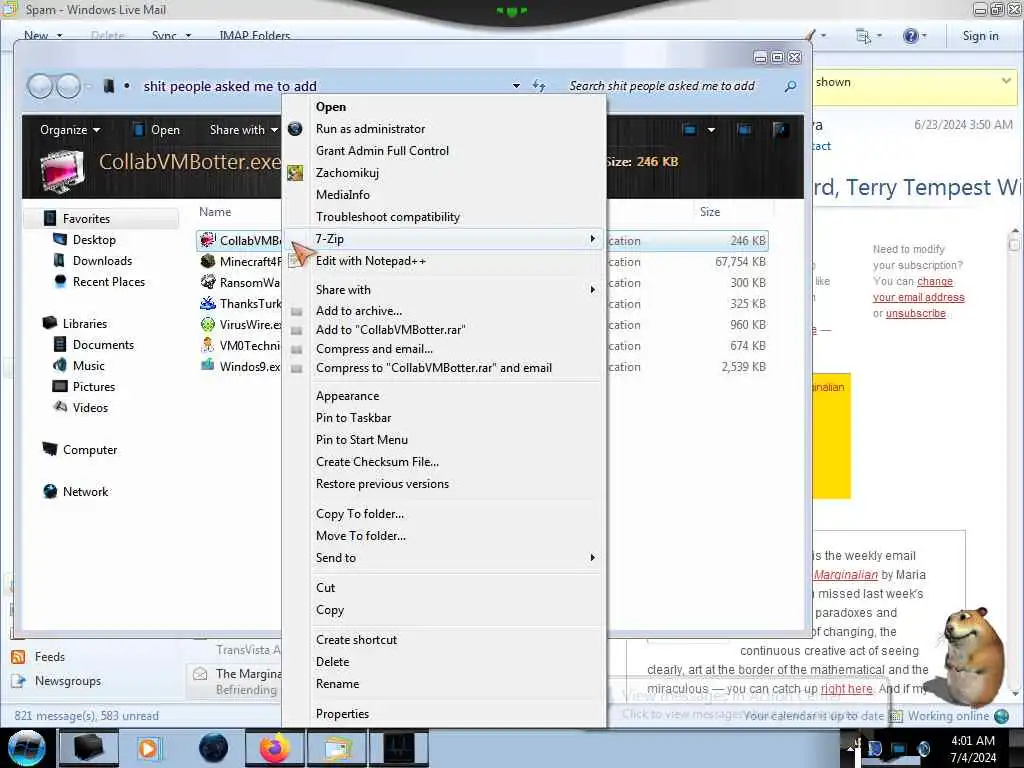Click the help icon in Windows Live Mail
Image resolution: width=1024 pixels, height=768 pixels.
tap(910, 36)
